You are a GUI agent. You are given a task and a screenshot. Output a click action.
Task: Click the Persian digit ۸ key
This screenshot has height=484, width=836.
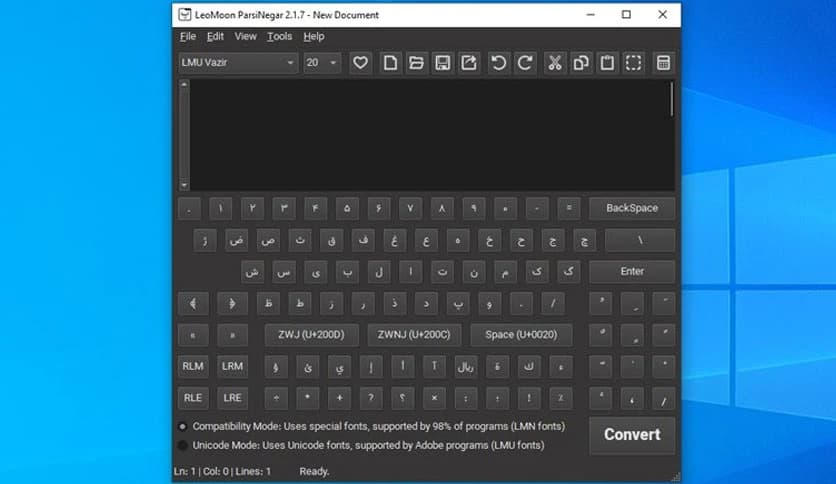(x=442, y=208)
